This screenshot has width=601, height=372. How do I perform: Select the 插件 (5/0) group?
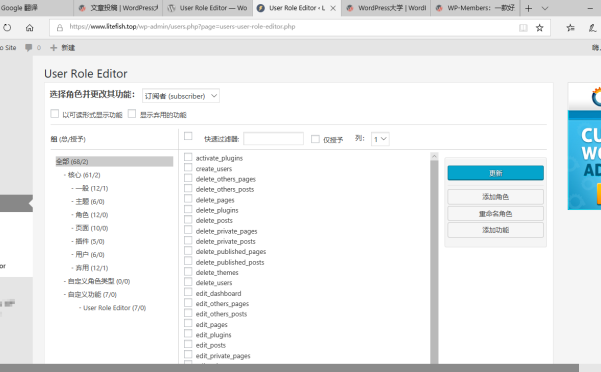(x=90, y=241)
